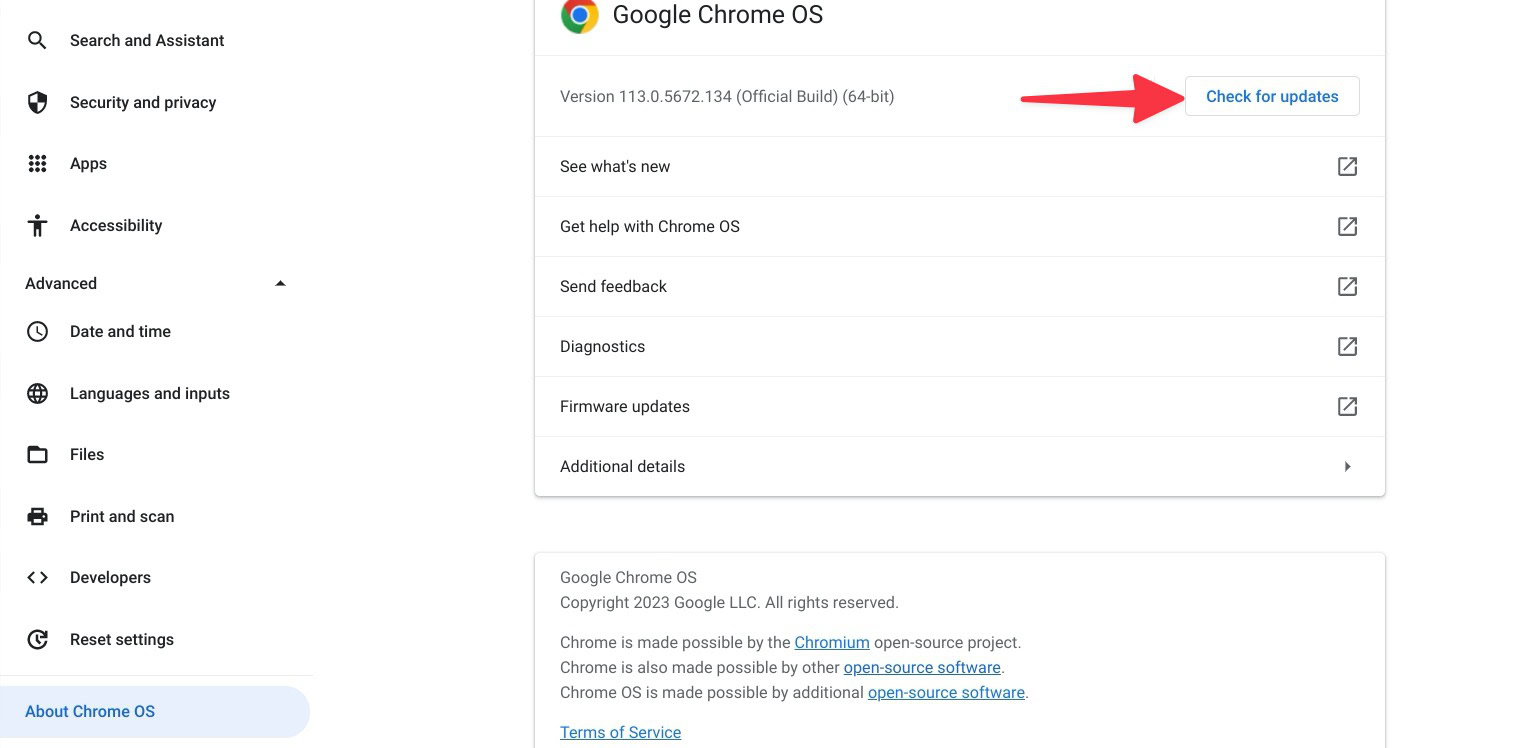1540x748 pixels.
Task: Click the Accessibility person icon
Action: pos(37,226)
